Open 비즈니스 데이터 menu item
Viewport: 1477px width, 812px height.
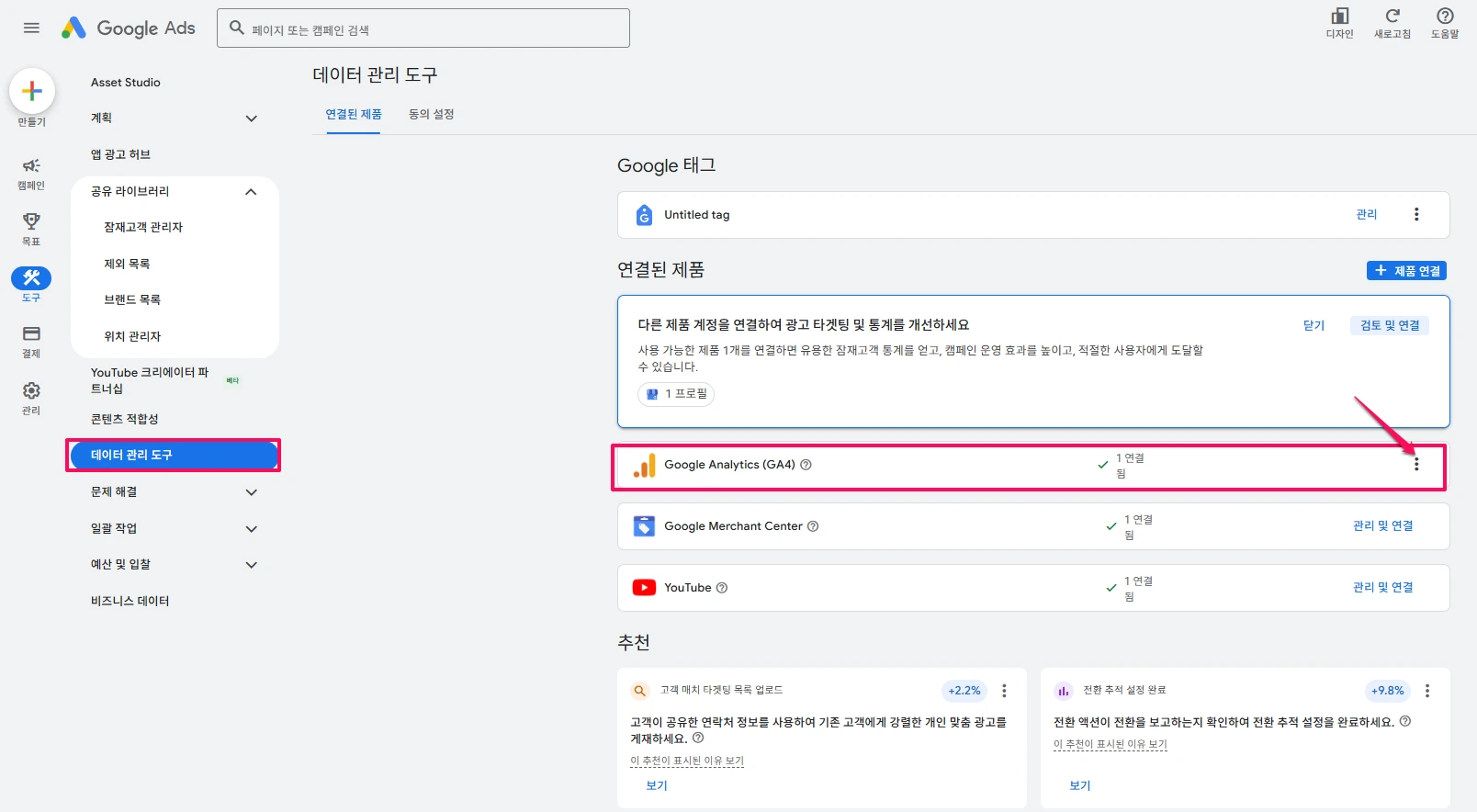(130, 601)
